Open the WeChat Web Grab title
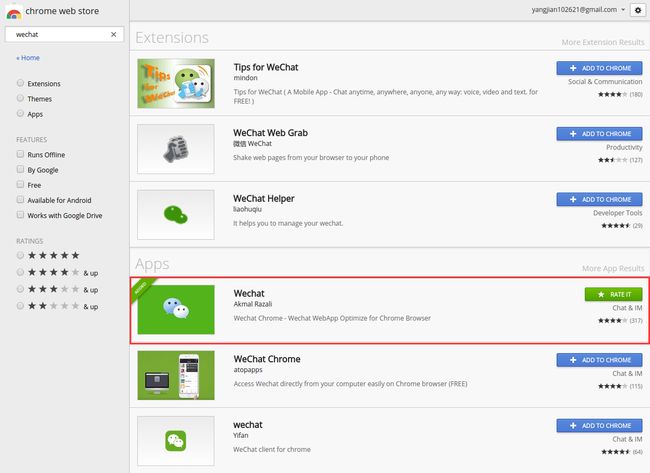 (270, 133)
